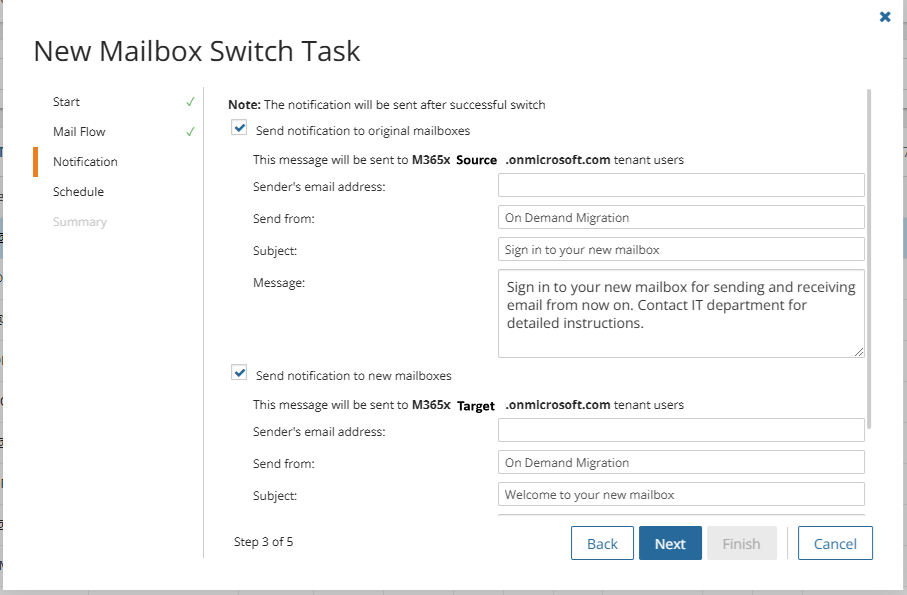Click the dialog's vertical scrollbar

pos(869,259)
